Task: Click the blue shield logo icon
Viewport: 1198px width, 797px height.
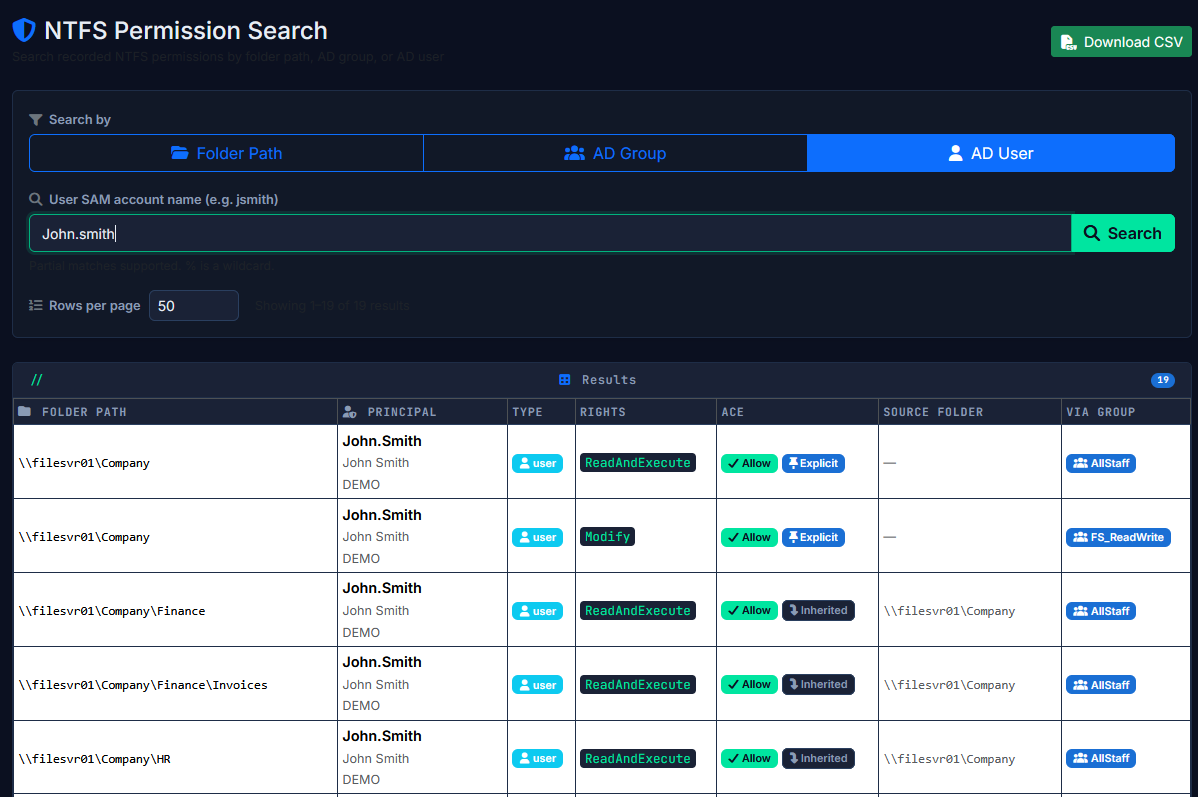Action: (24, 30)
